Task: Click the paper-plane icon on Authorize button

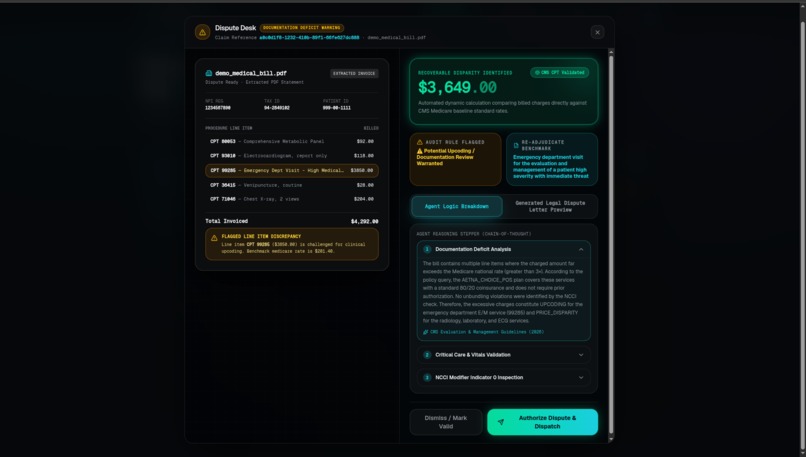Action: [x=501, y=422]
